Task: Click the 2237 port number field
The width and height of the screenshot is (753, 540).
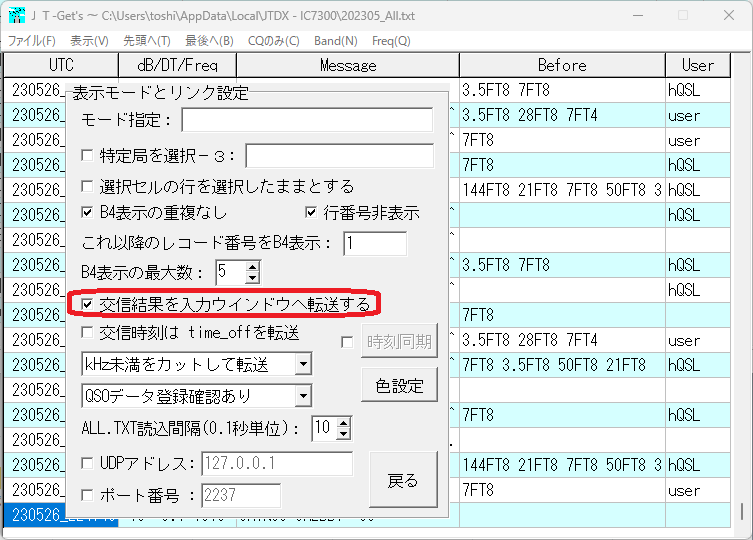Action: [241, 495]
